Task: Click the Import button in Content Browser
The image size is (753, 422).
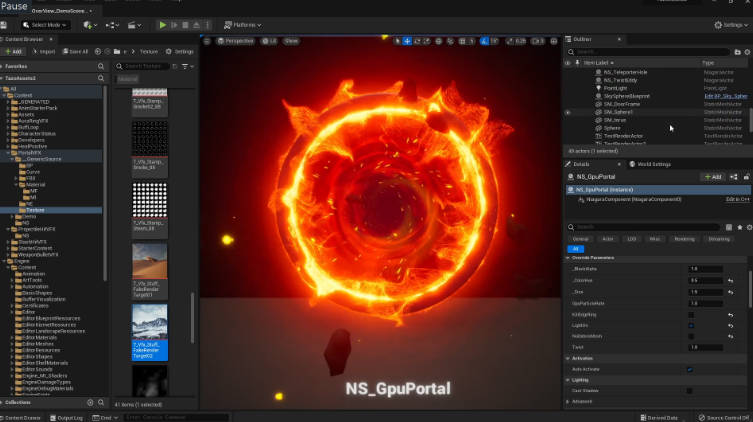Action: point(43,51)
